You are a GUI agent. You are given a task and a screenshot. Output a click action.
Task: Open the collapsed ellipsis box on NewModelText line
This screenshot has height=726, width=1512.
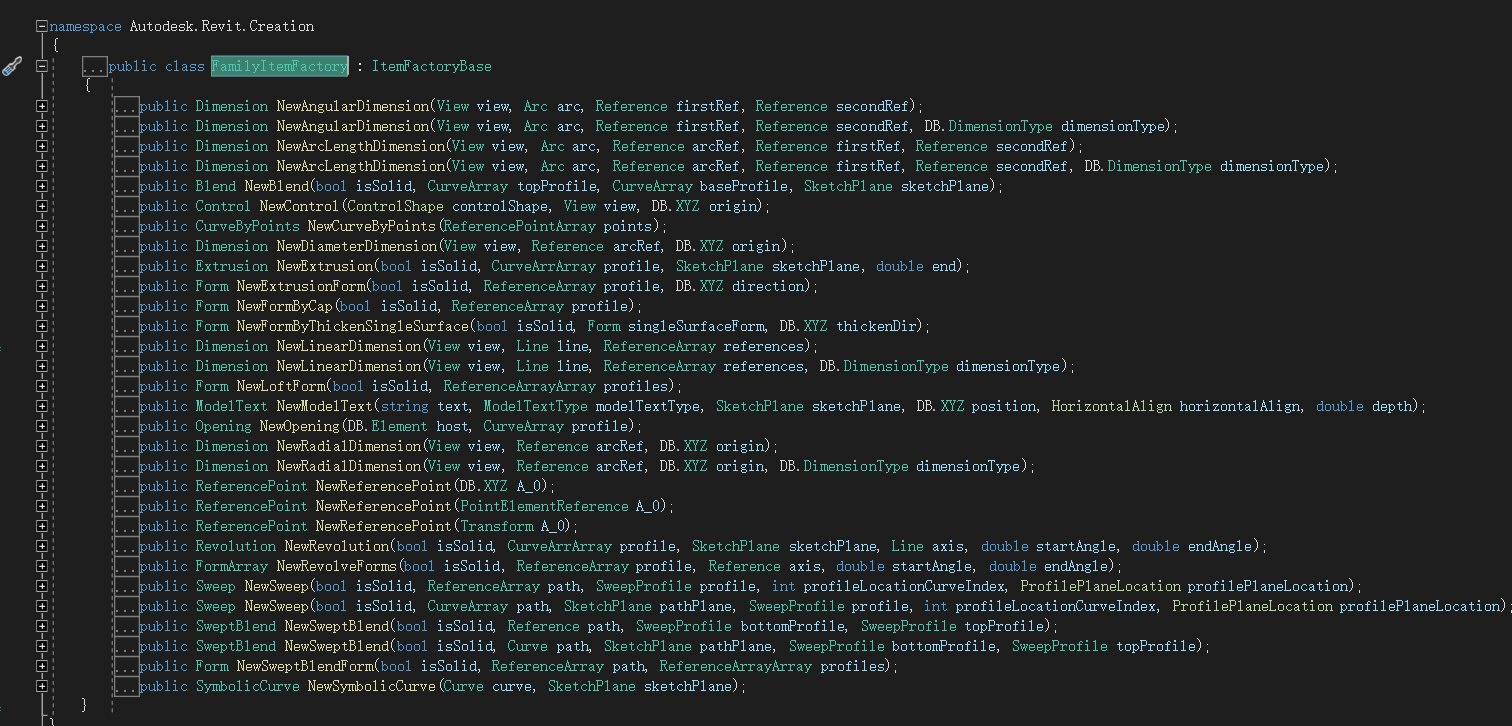[x=126, y=407]
